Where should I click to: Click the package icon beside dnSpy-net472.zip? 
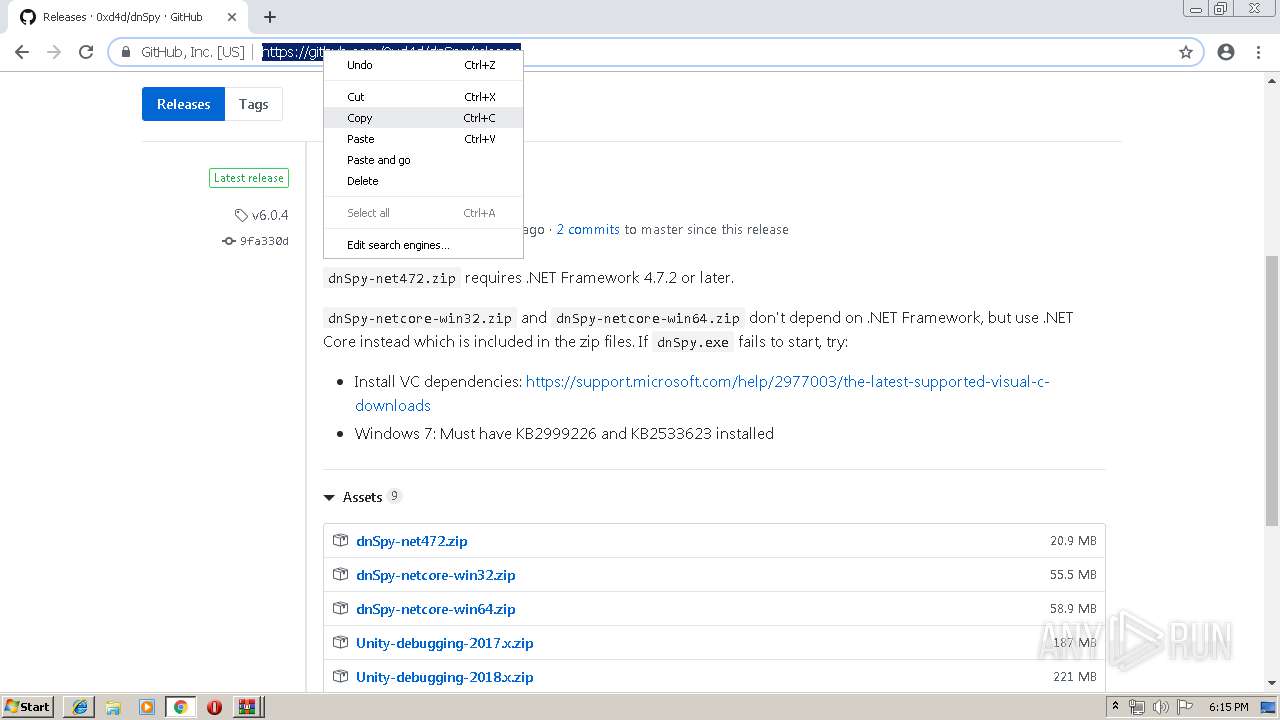[x=340, y=540]
